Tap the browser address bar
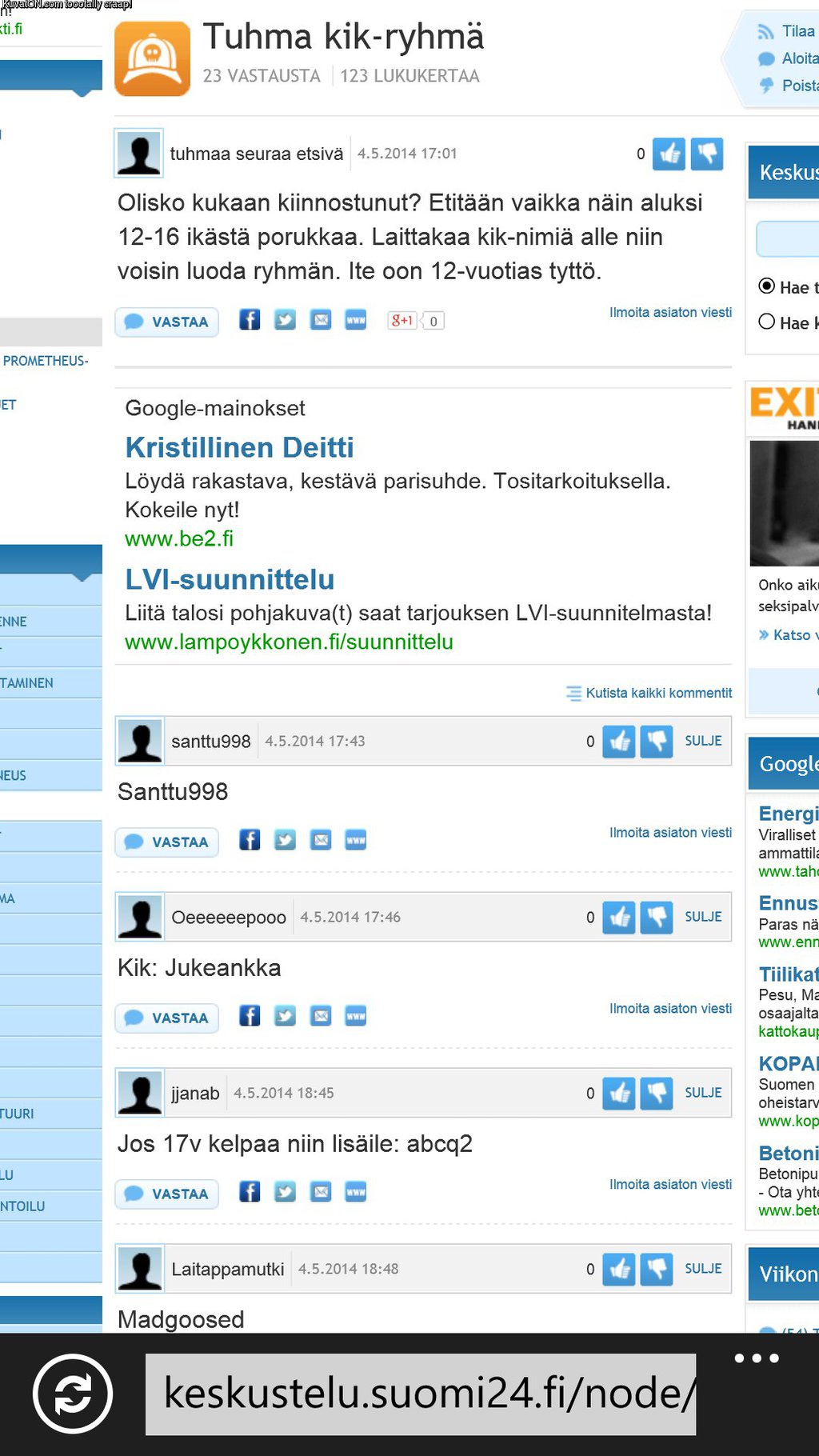Screen dimensions: 819x1456 [421, 1394]
